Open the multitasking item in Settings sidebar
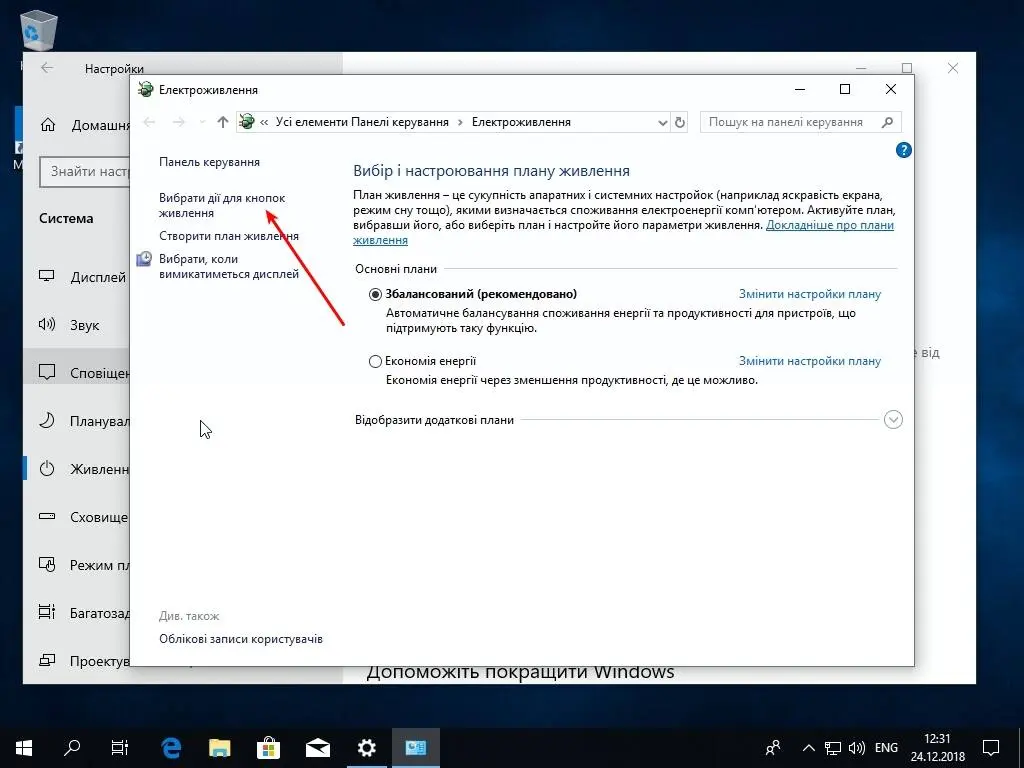1024x768 pixels. [x=77, y=613]
